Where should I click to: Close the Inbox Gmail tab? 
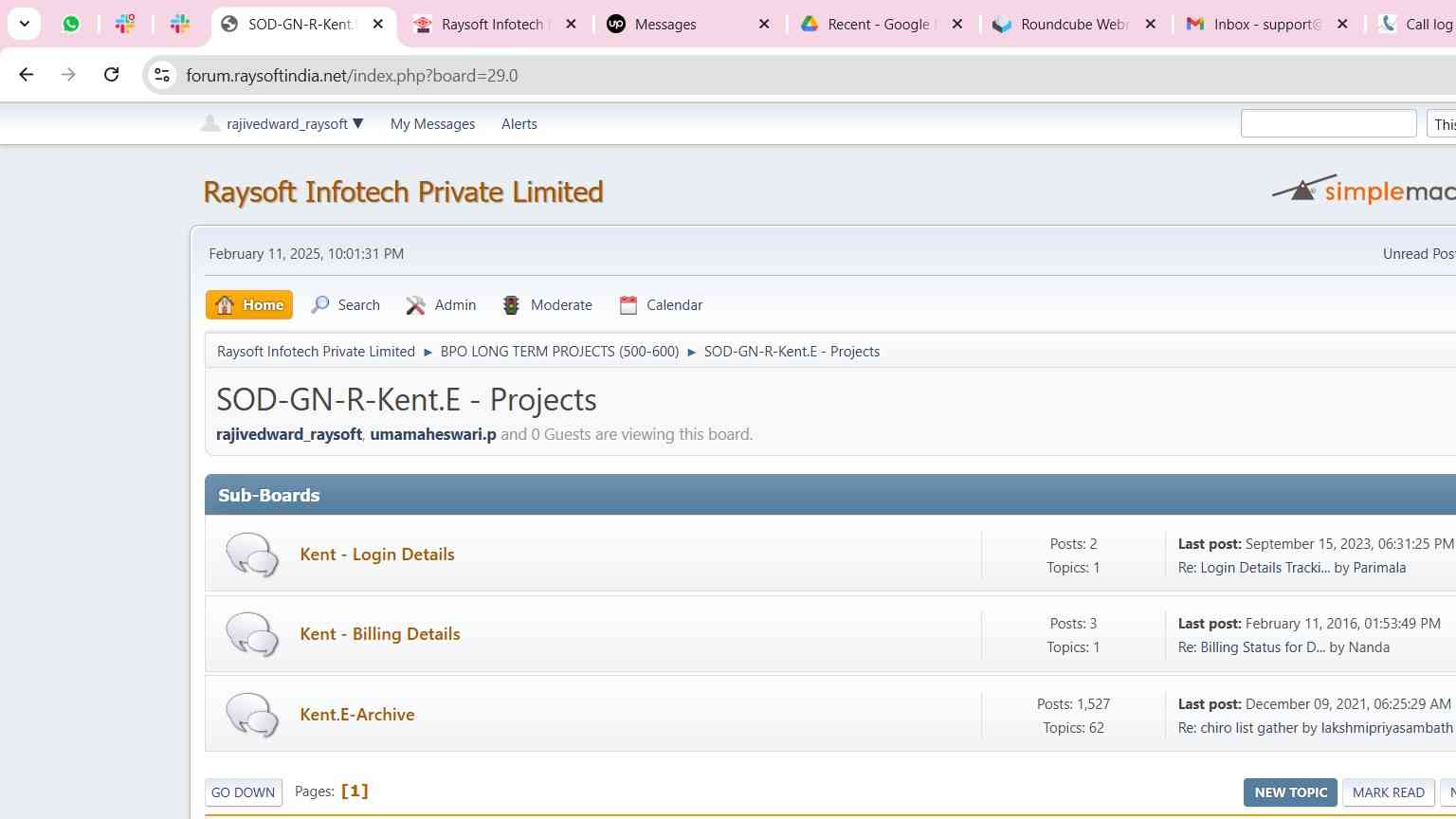(x=1342, y=24)
